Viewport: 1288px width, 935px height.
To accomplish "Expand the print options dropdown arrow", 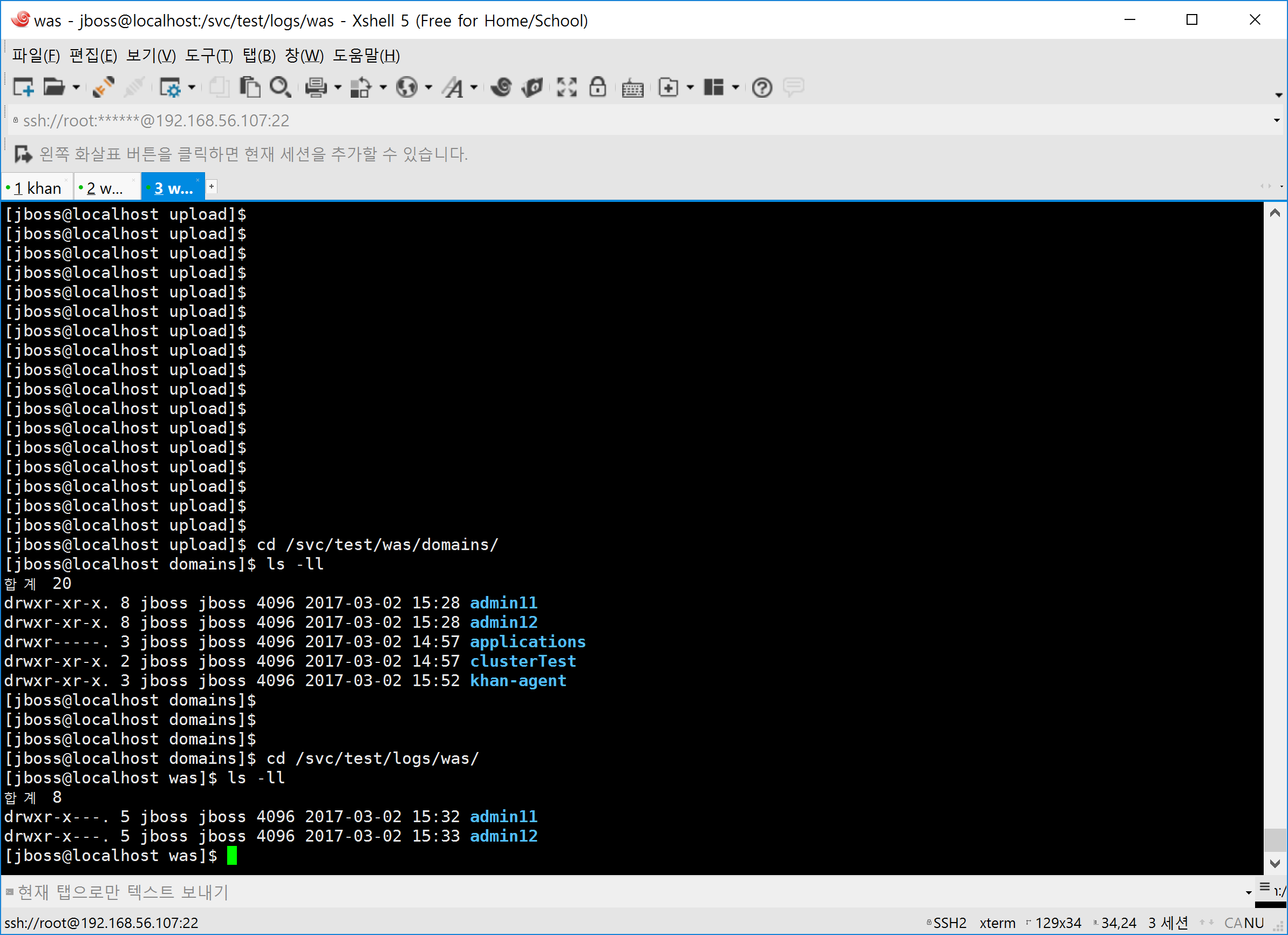I will tap(338, 87).
